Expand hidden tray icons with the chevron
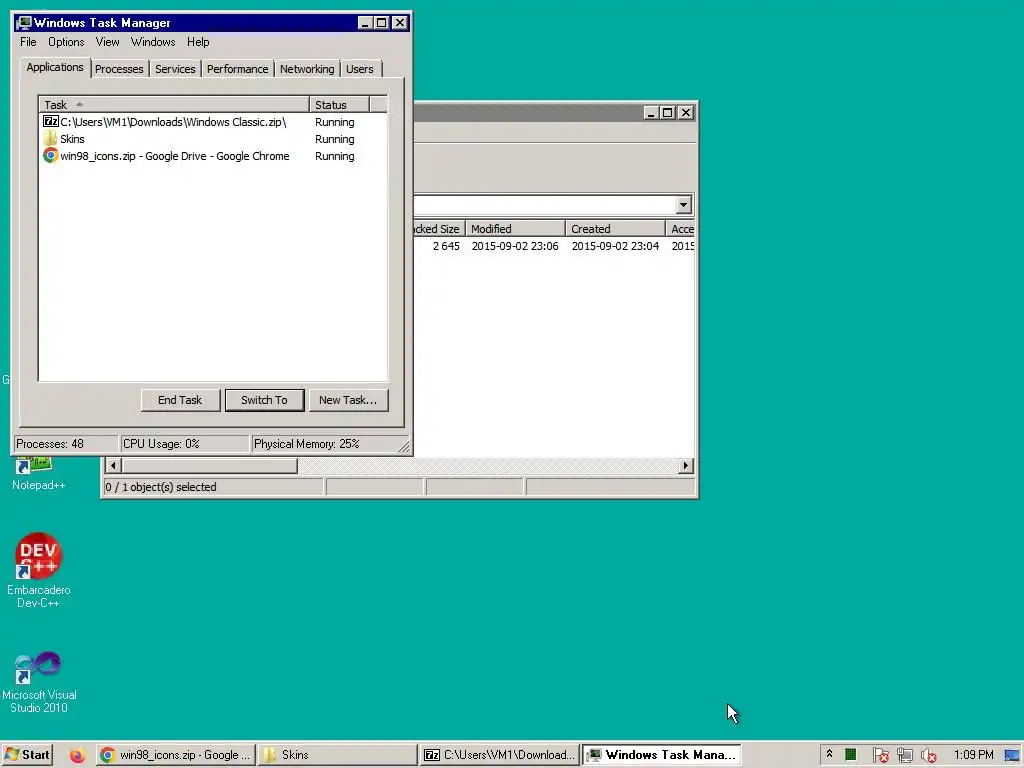 [829, 754]
